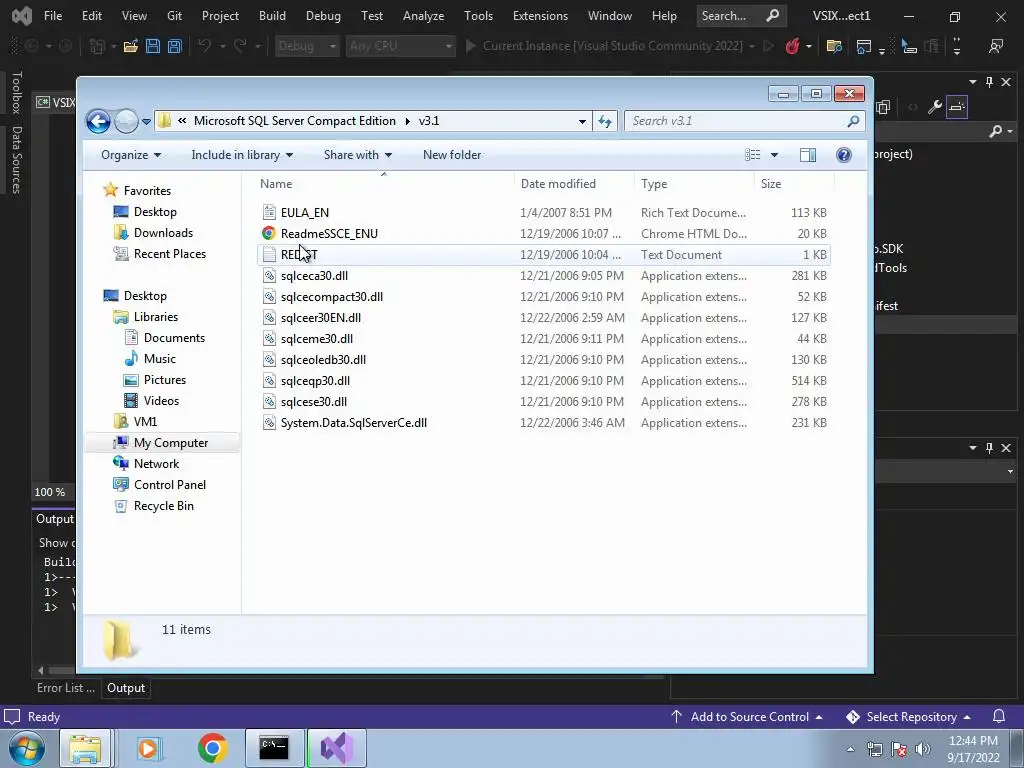The image size is (1024, 768).
Task: Open the Share with dropdown
Action: click(x=358, y=155)
